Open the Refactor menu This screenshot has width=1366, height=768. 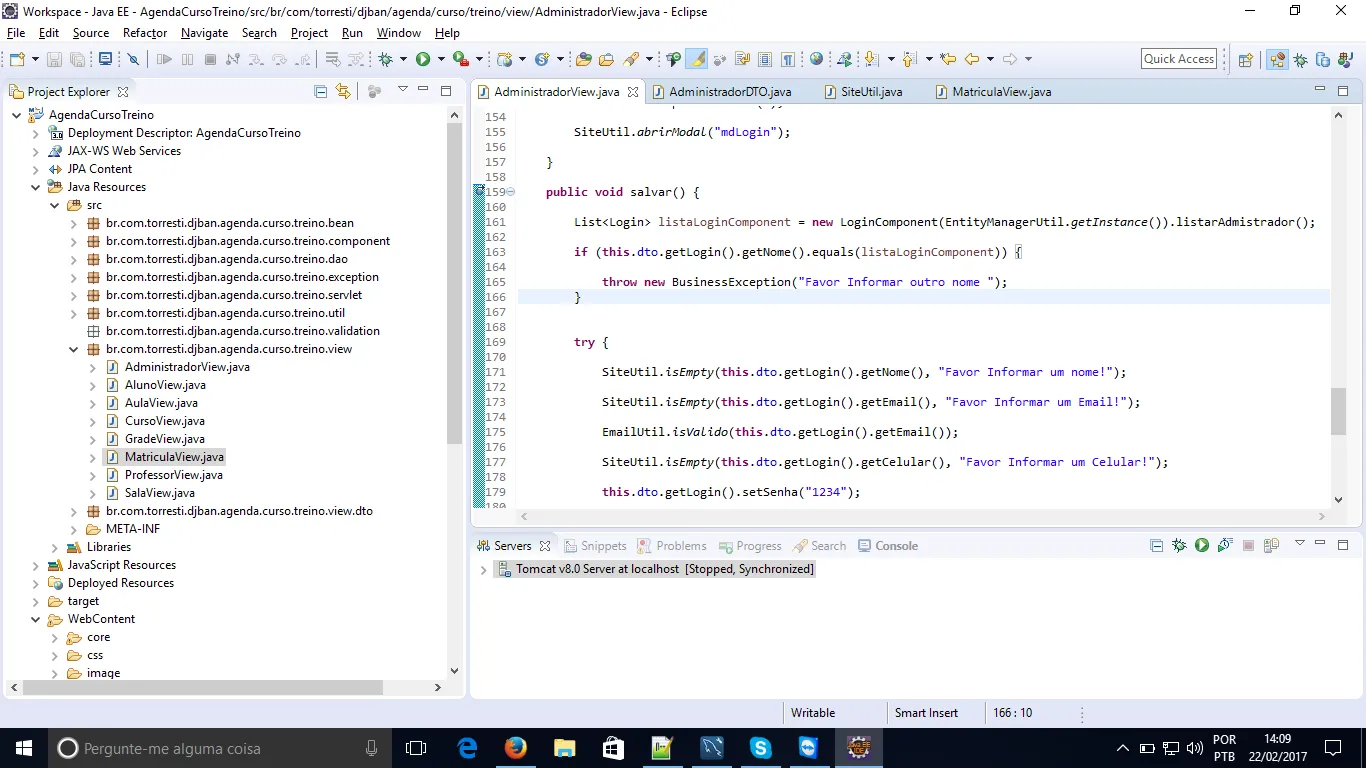[x=145, y=33]
